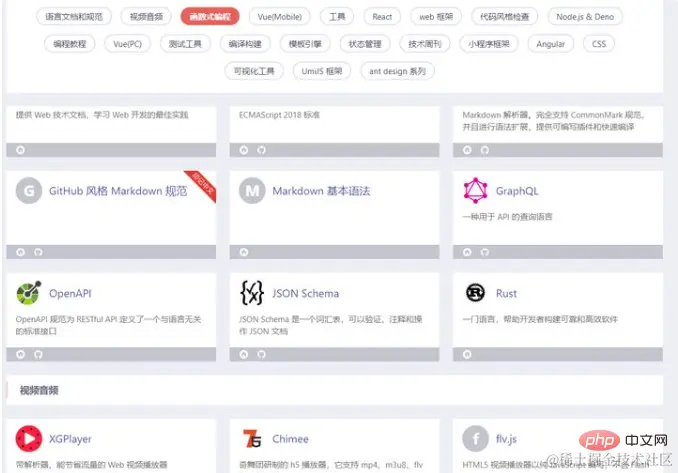The width and height of the screenshot is (678, 473).
Task: Click the gray G avatar logo
Action: coord(29,191)
